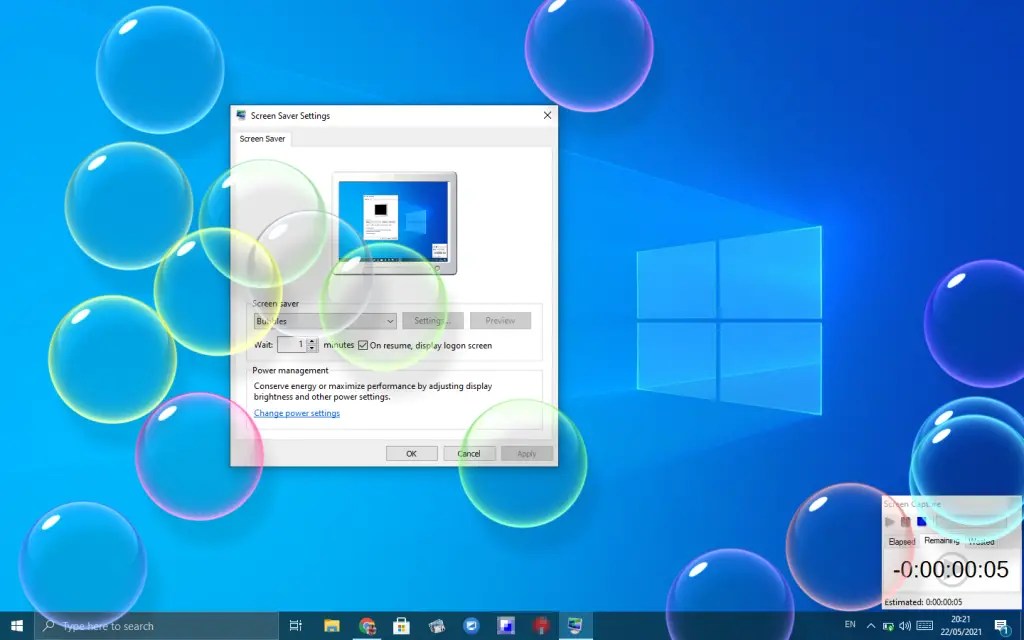Click the blue stop icon in Screen Capture
The width and height of the screenshot is (1024, 640).
tap(921, 520)
